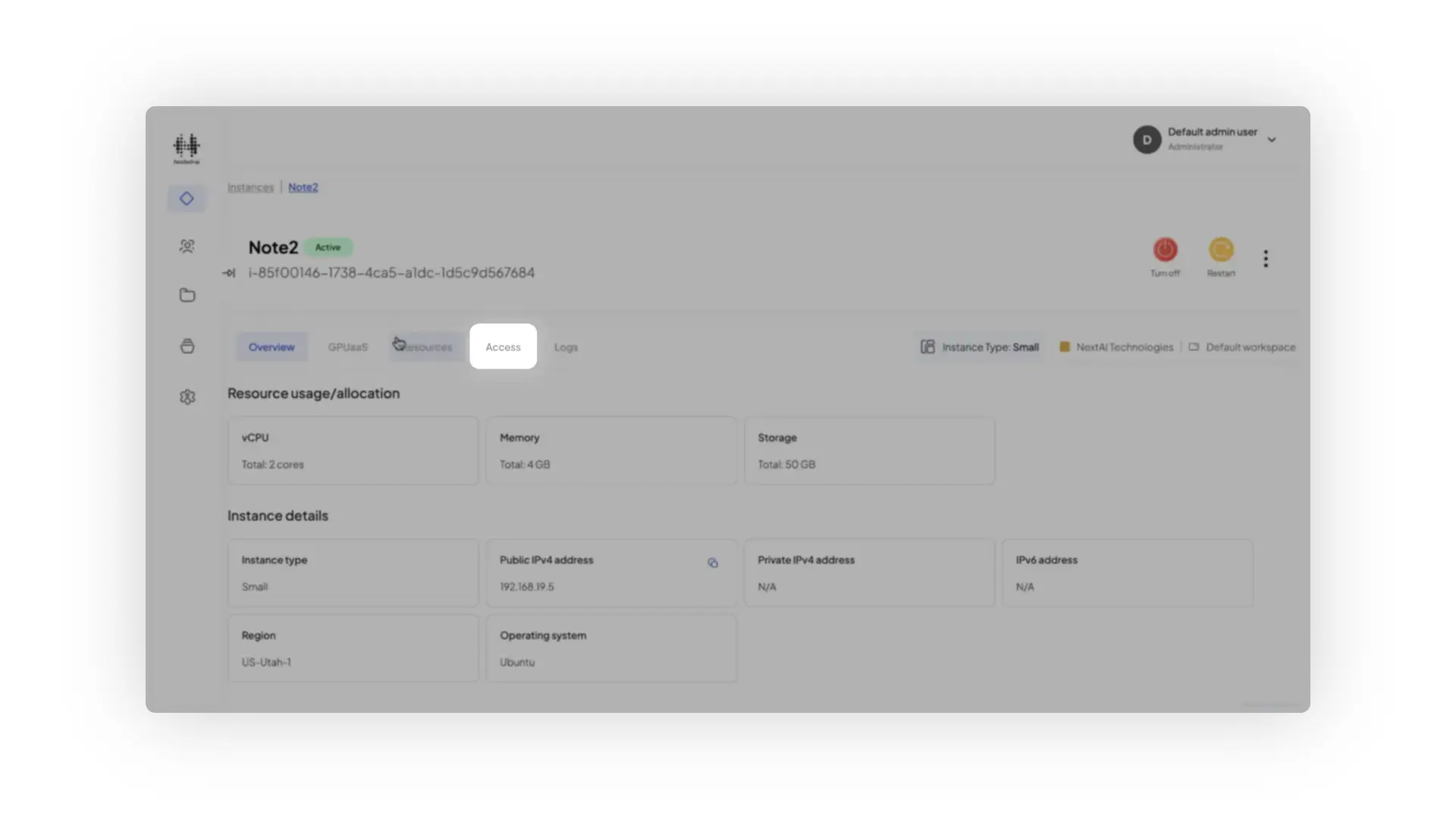Expand the Default admin user dropdown

coord(1272,140)
